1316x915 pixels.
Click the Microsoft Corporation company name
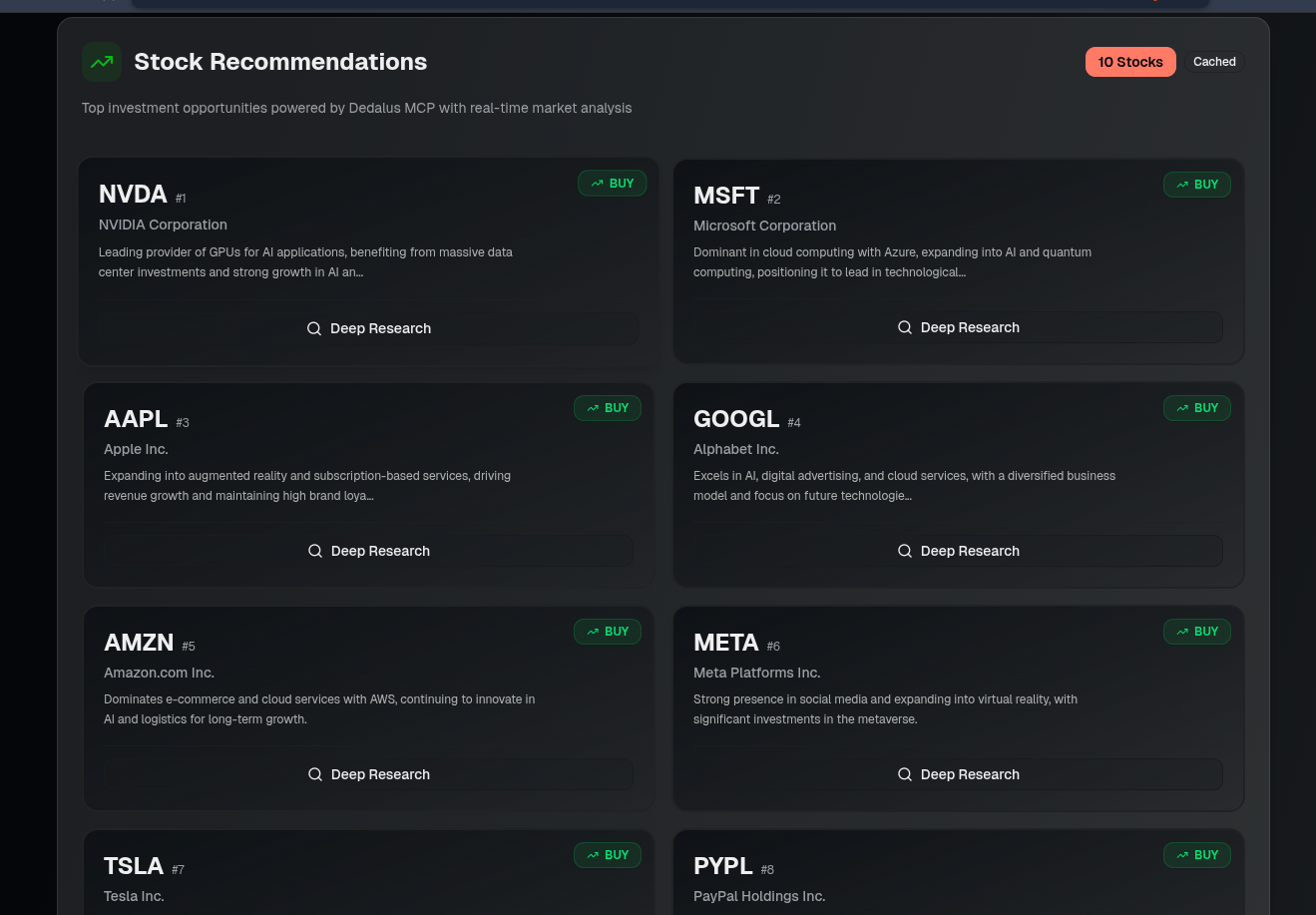click(x=764, y=226)
